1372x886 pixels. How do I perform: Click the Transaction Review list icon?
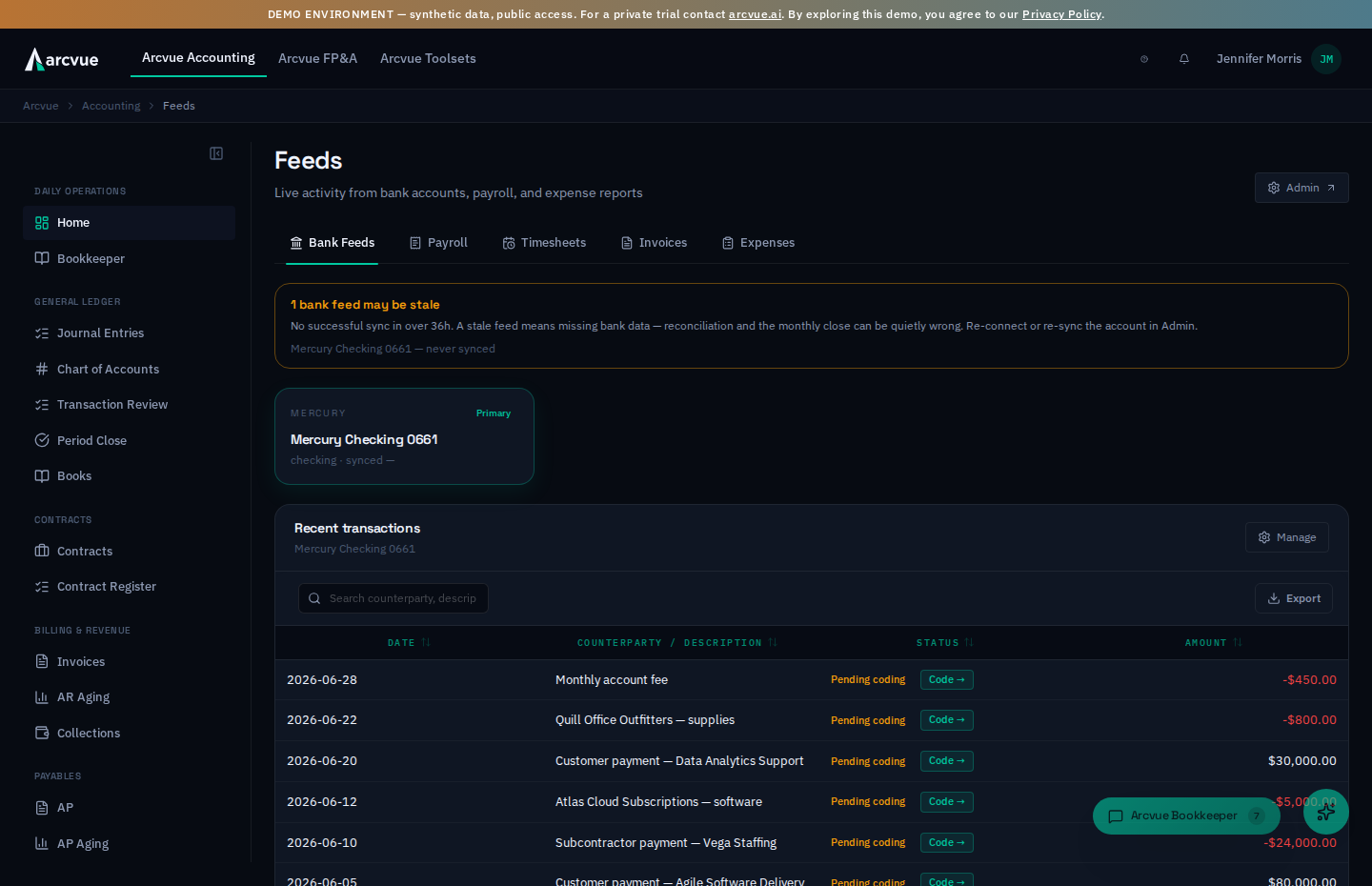coord(42,405)
